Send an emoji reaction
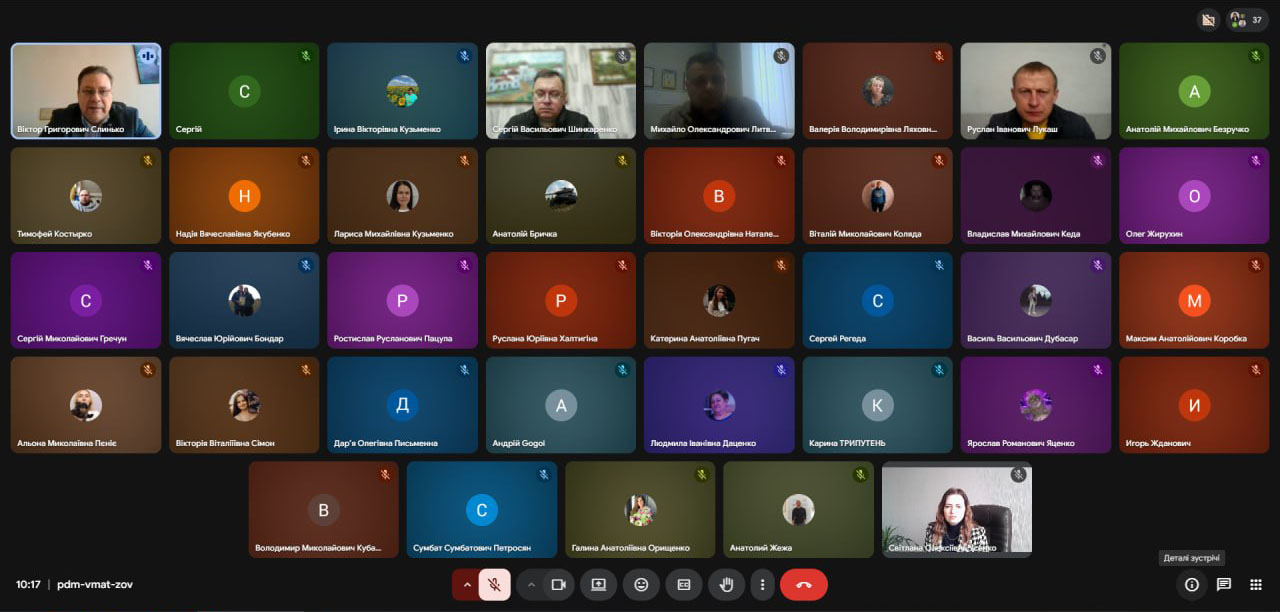Screen dimensions: 1280x612 (641, 585)
